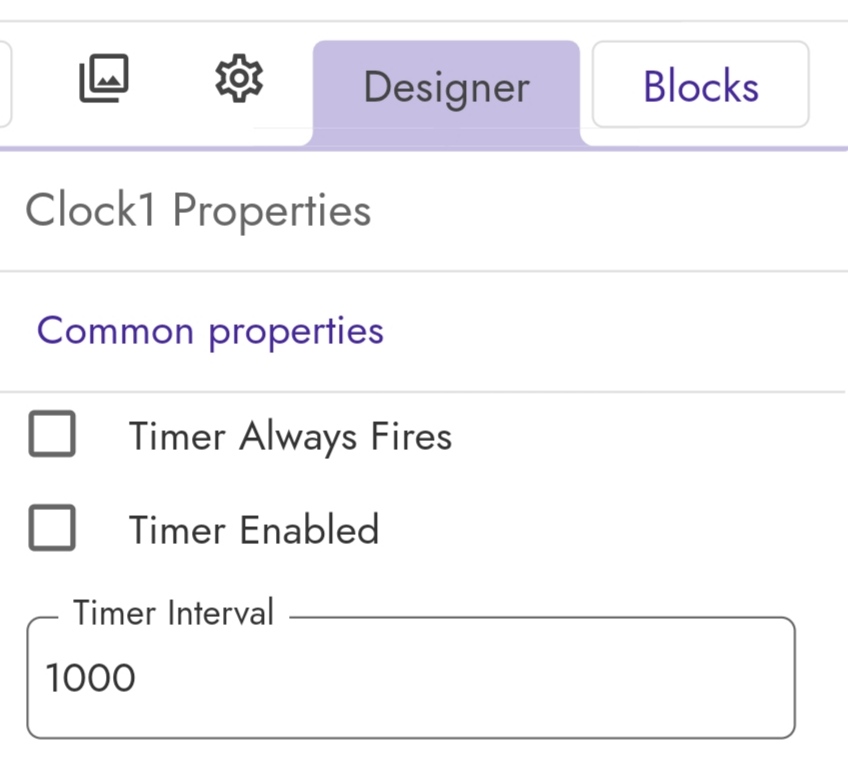
Task: Click the 'Timer Enabled' label text
Action: click(254, 530)
